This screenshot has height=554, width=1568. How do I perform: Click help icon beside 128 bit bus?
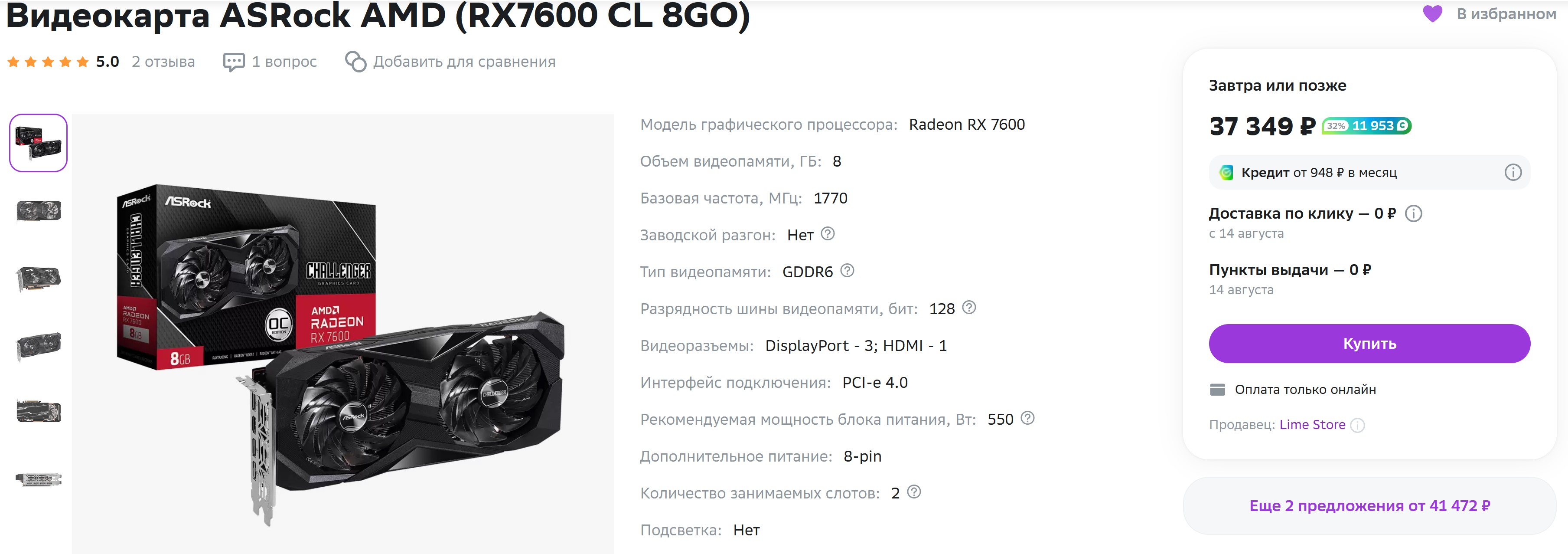[x=969, y=307]
